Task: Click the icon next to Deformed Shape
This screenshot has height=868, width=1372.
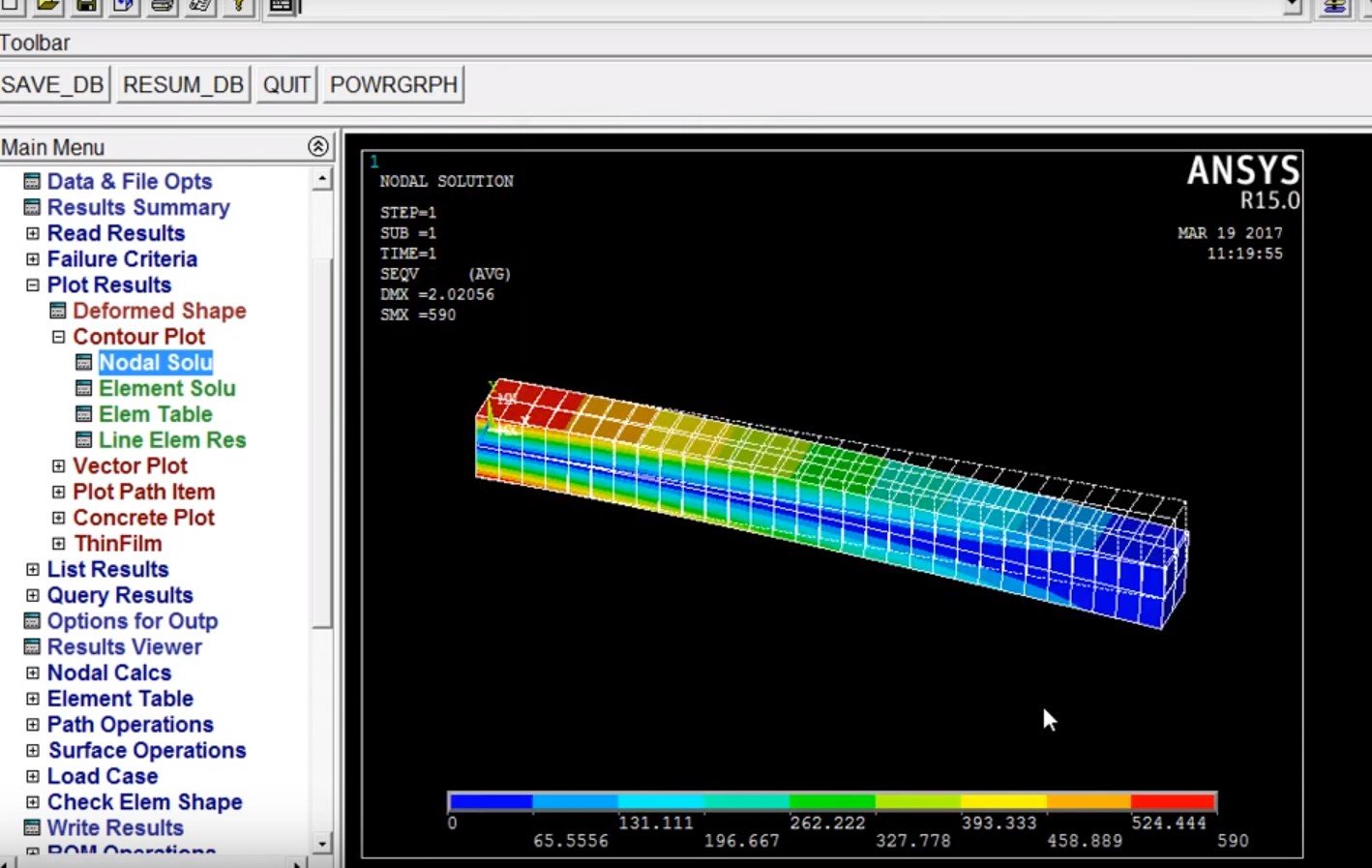Action: [58, 311]
